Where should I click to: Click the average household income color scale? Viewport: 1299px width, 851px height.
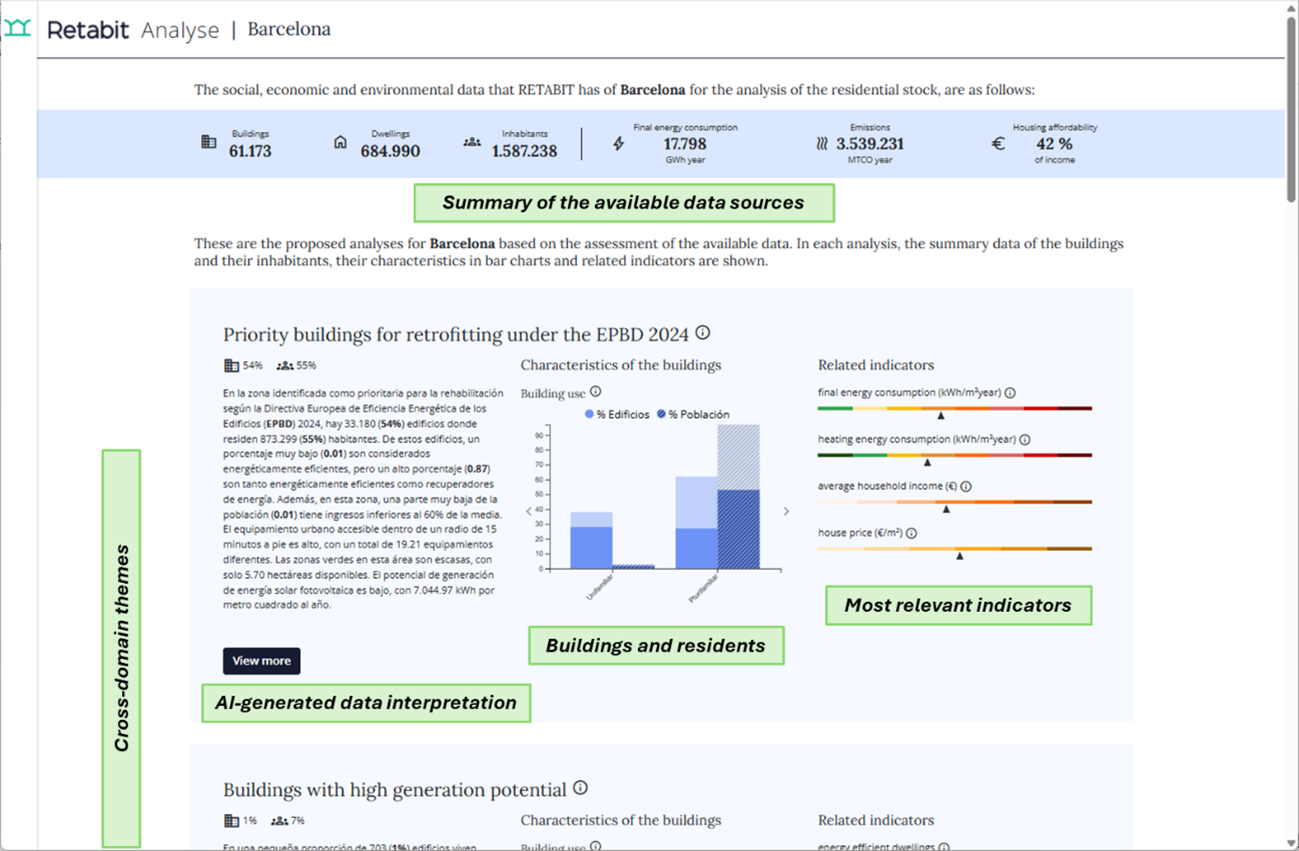coord(954,502)
